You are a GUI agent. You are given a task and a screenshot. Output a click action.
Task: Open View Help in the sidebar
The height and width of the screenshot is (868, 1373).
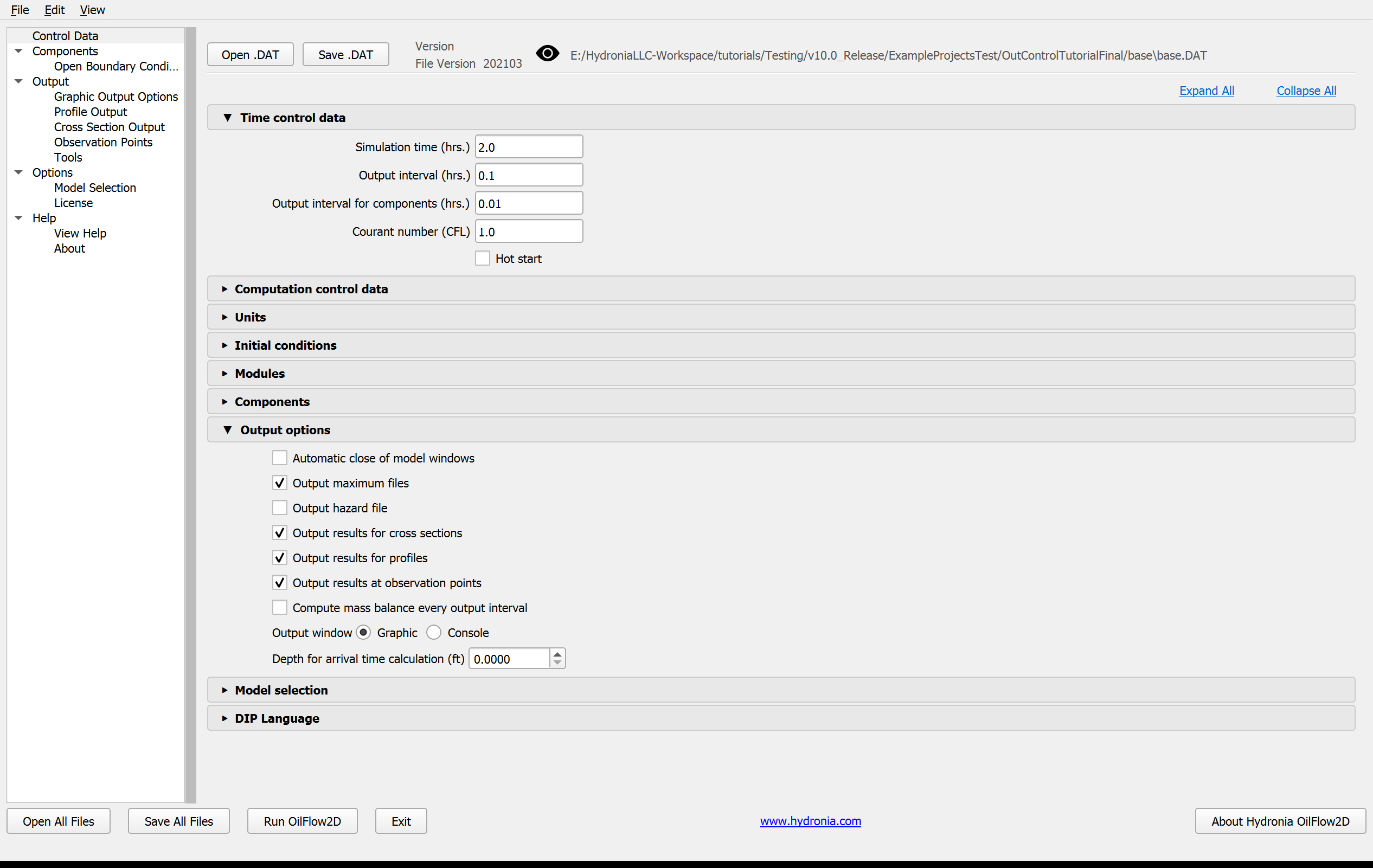(x=80, y=233)
